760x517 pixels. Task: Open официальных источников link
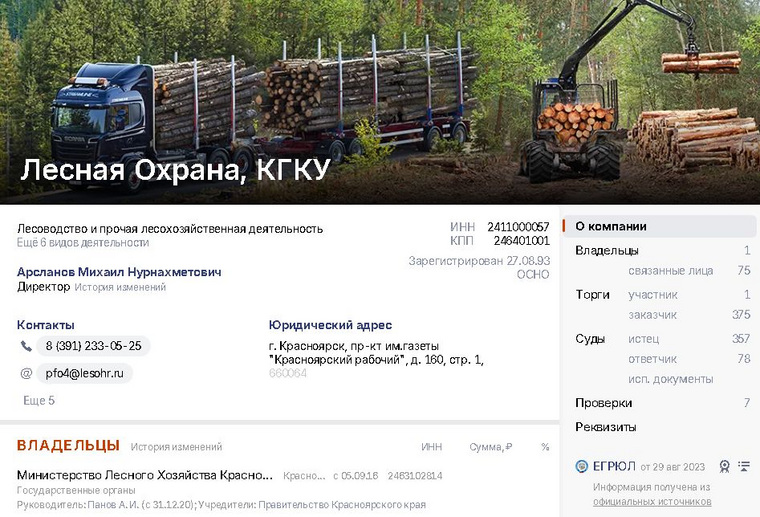(x=652, y=501)
